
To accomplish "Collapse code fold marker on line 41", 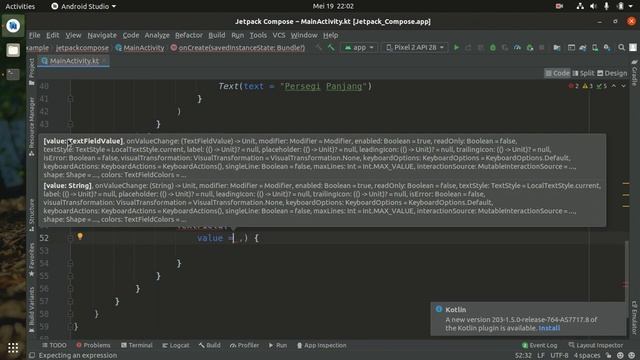I will click(70, 99).
